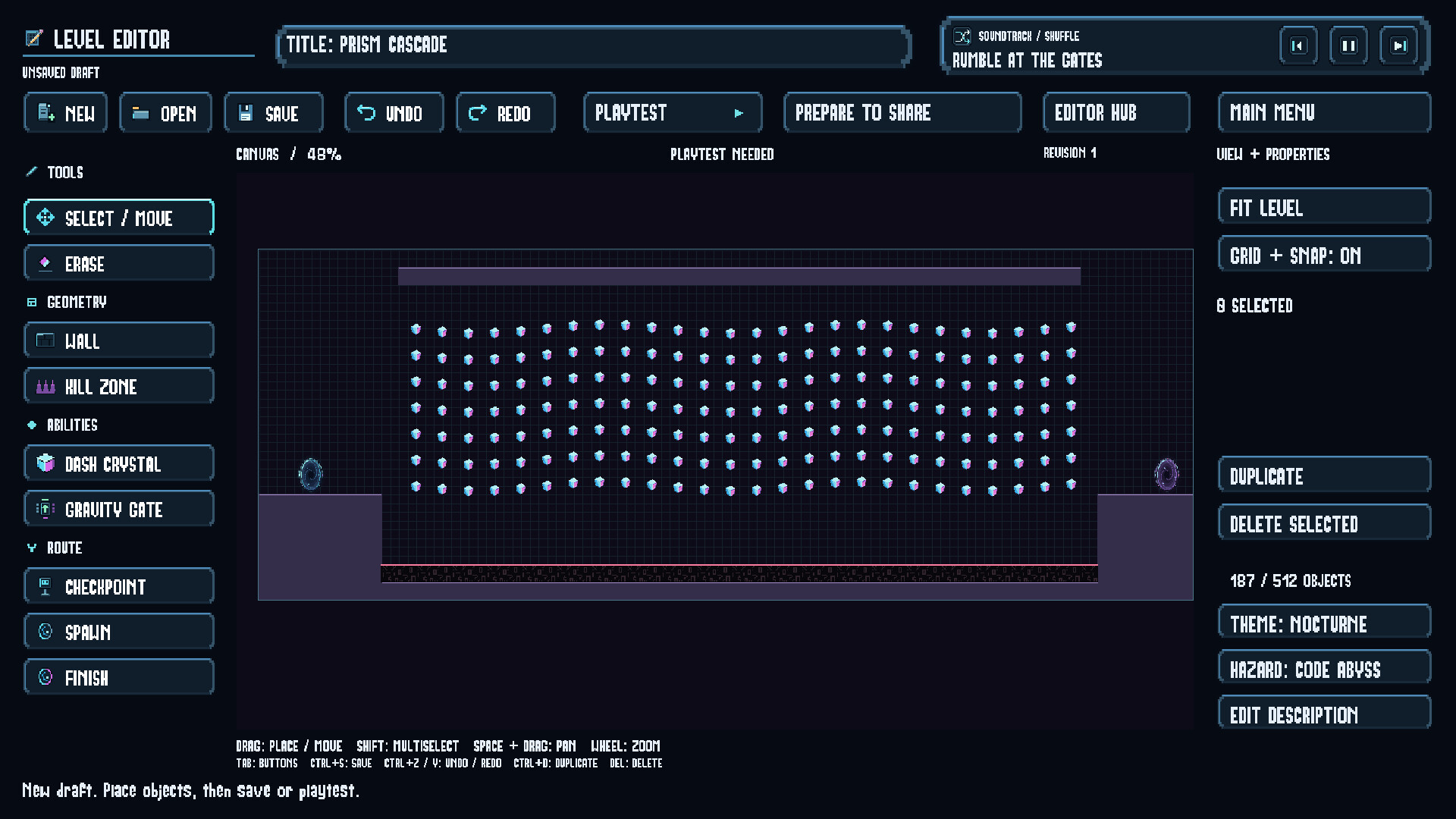Click the rectangle icon on Wall
1456x819 pixels.
click(x=45, y=340)
